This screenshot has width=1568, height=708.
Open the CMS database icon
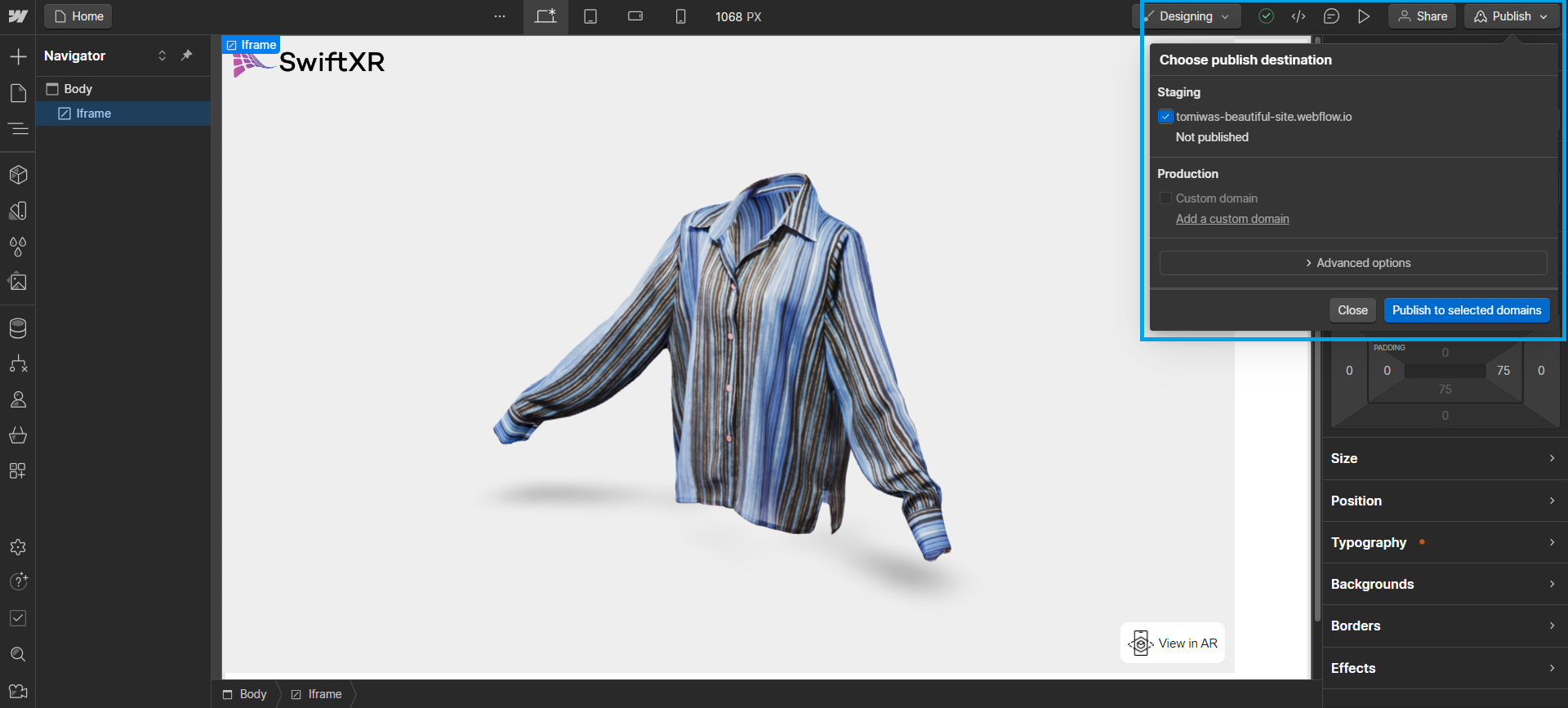[x=18, y=328]
